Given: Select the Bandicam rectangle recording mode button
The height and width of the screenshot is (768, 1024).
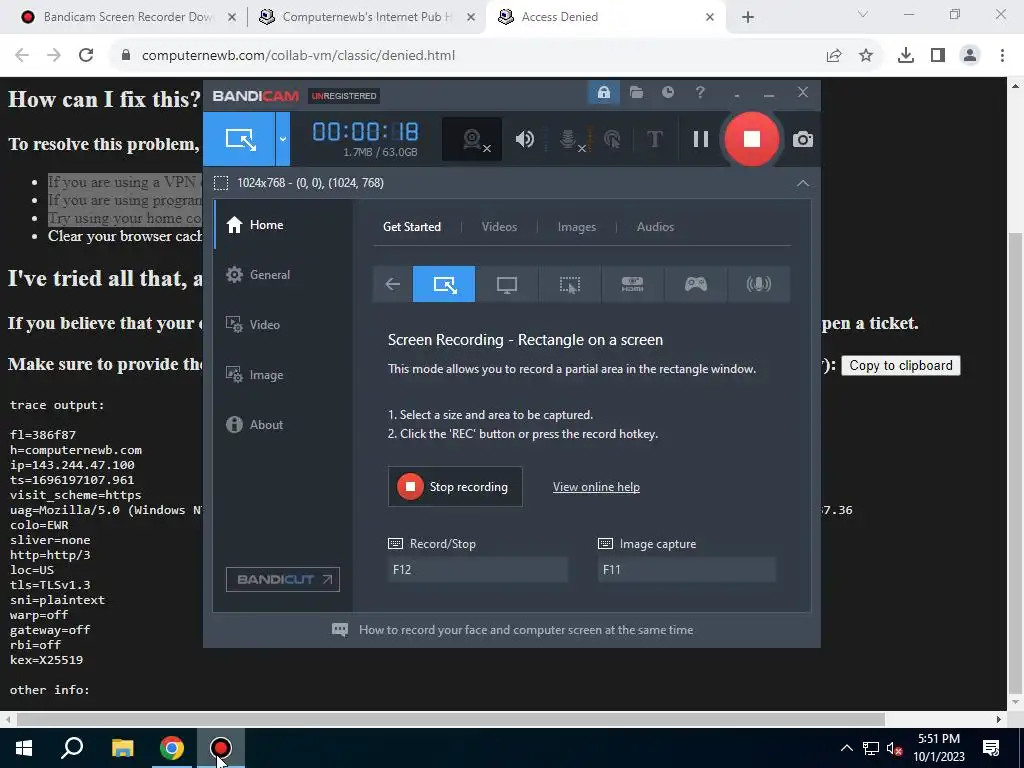Looking at the screenshot, I should tap(240, 139).
